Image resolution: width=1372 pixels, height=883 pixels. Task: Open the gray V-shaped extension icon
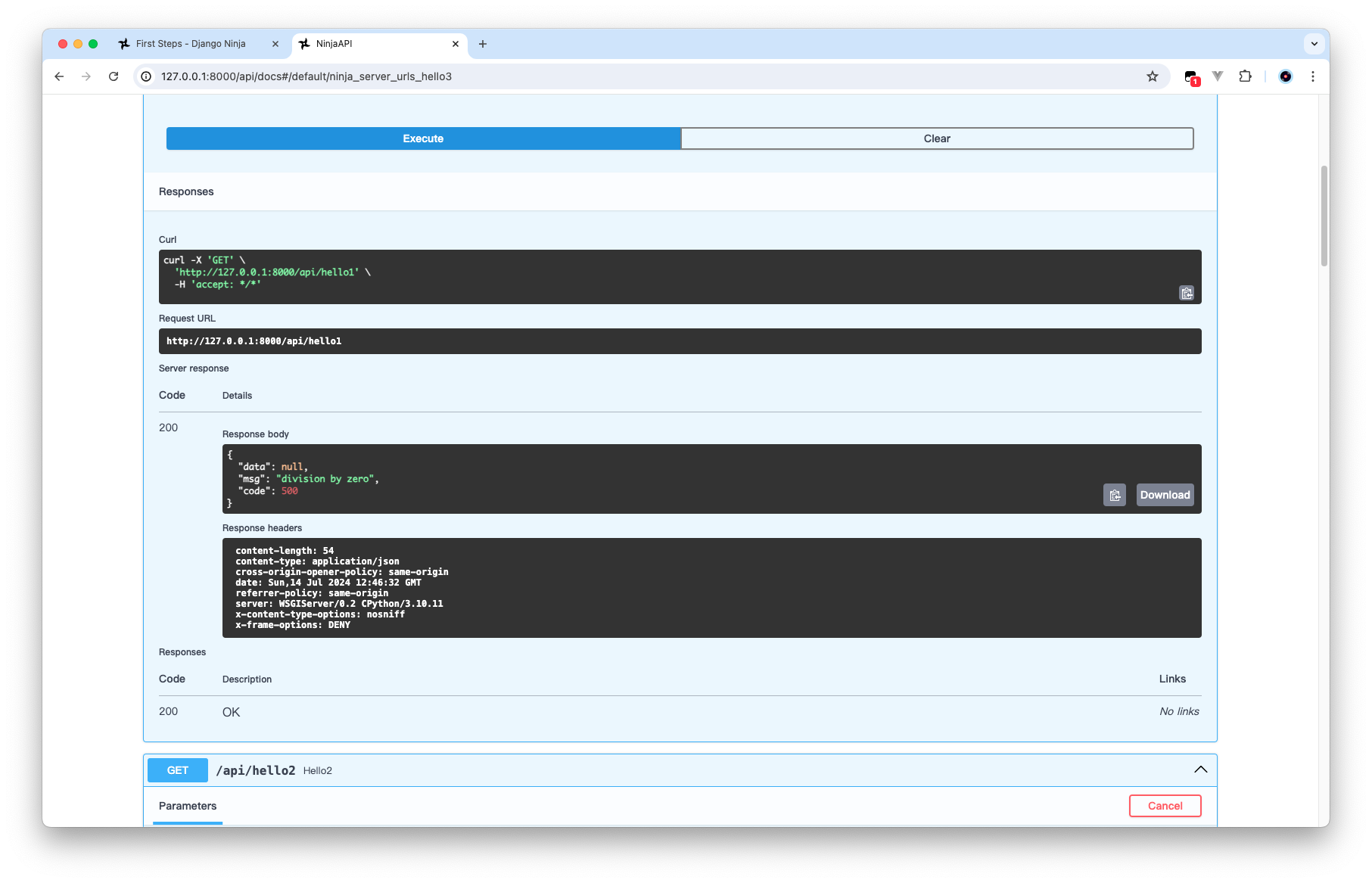pyautogui.click(x=1218, y=76)
